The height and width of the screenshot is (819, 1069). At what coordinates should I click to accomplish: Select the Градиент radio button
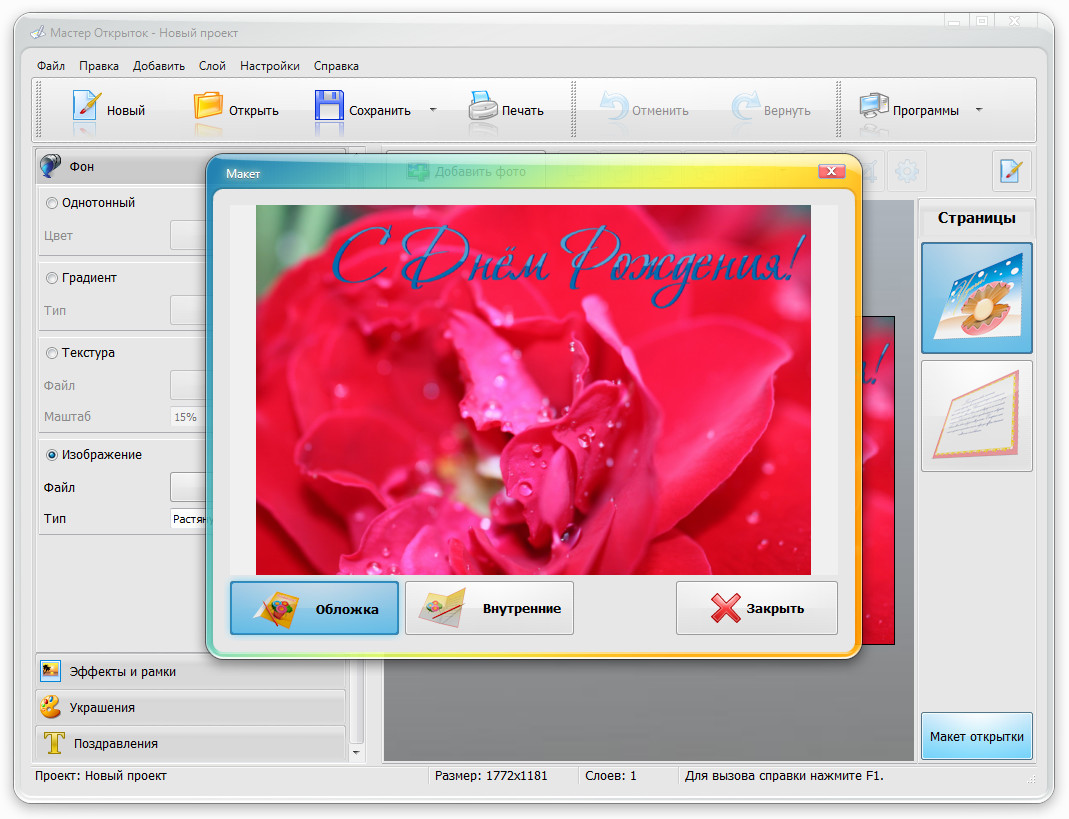pyautogui.click(x=52, y=278)
